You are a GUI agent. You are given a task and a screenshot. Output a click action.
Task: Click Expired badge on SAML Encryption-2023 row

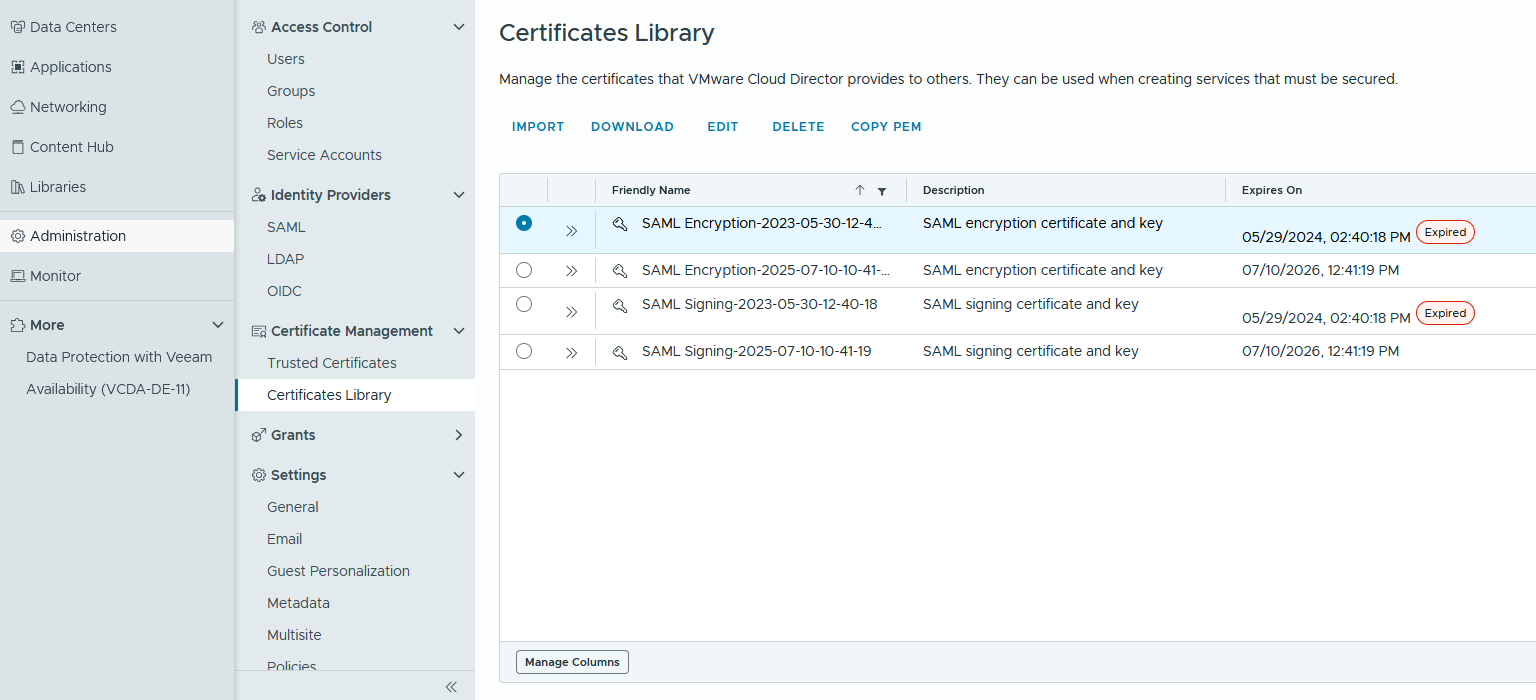pyautogui.click(x=1445, y=232)
